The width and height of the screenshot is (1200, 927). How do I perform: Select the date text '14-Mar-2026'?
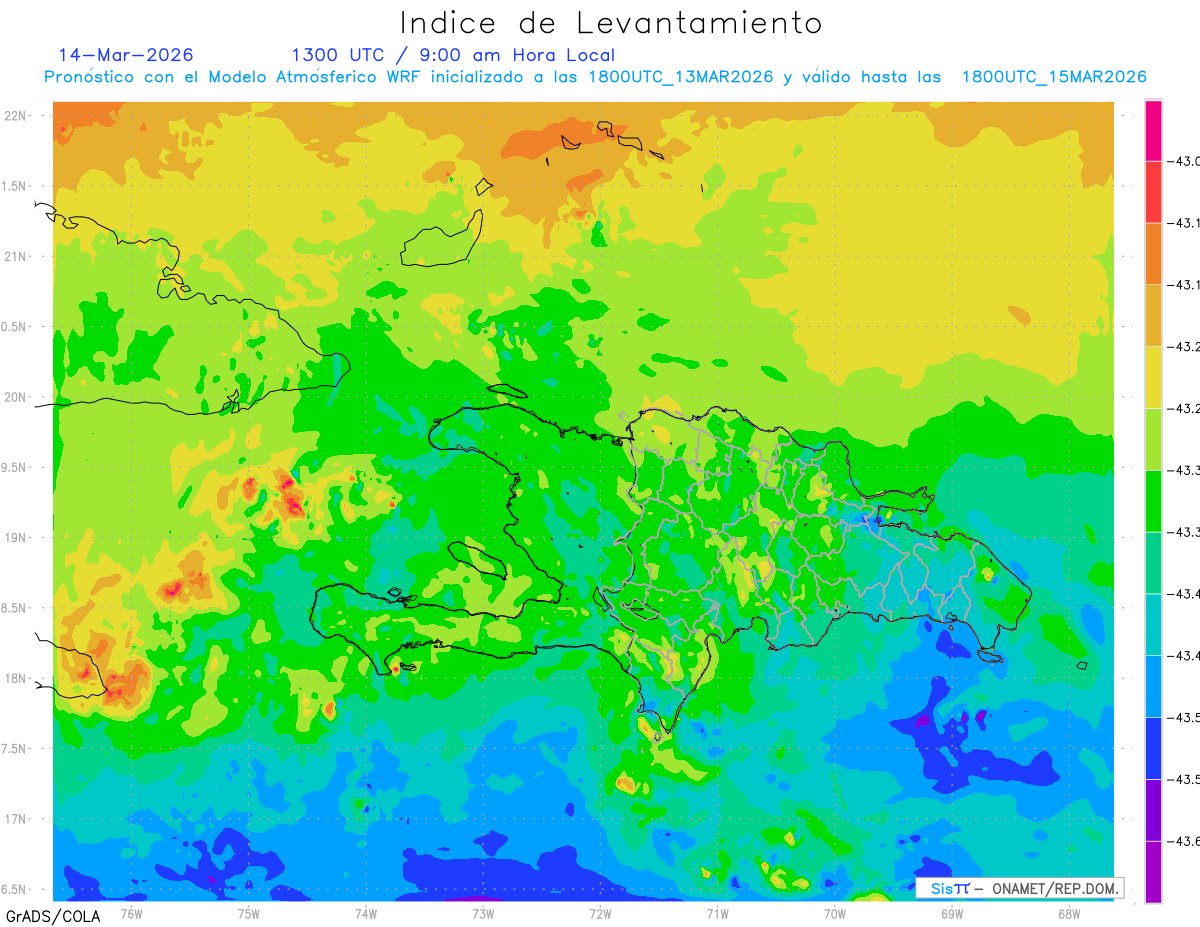126,55
